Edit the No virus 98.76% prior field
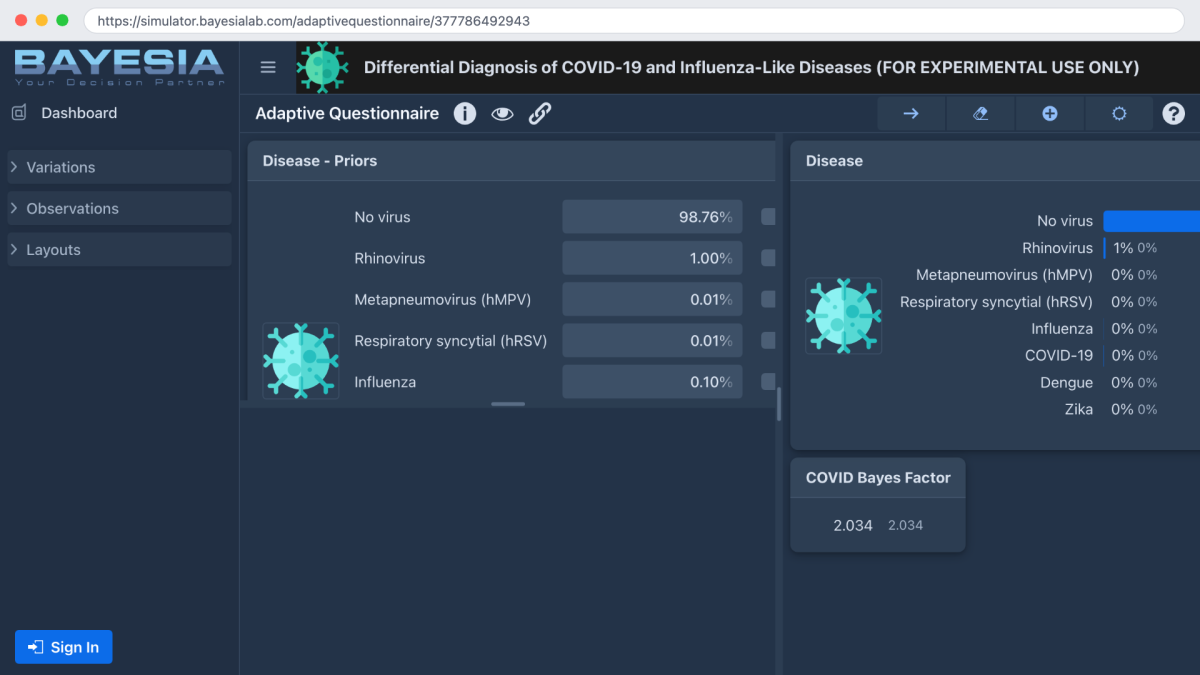The image size is (1200, 675). pyautogui.click(x=652, y=217)
